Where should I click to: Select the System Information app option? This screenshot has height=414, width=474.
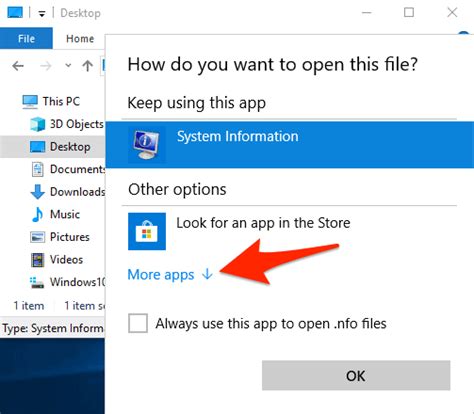(290, 145)
